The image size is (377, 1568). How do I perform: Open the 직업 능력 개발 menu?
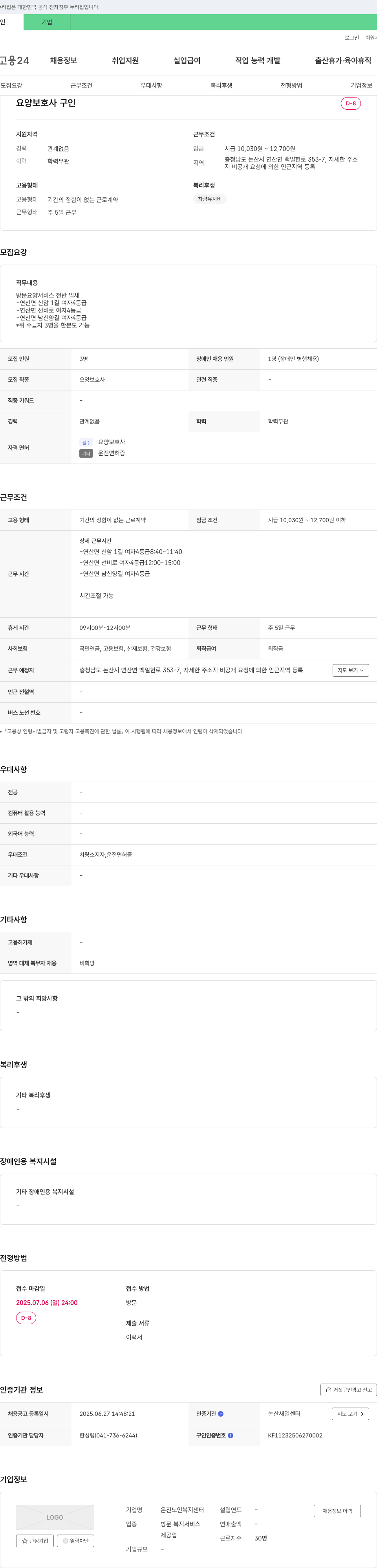pos(258,60)
